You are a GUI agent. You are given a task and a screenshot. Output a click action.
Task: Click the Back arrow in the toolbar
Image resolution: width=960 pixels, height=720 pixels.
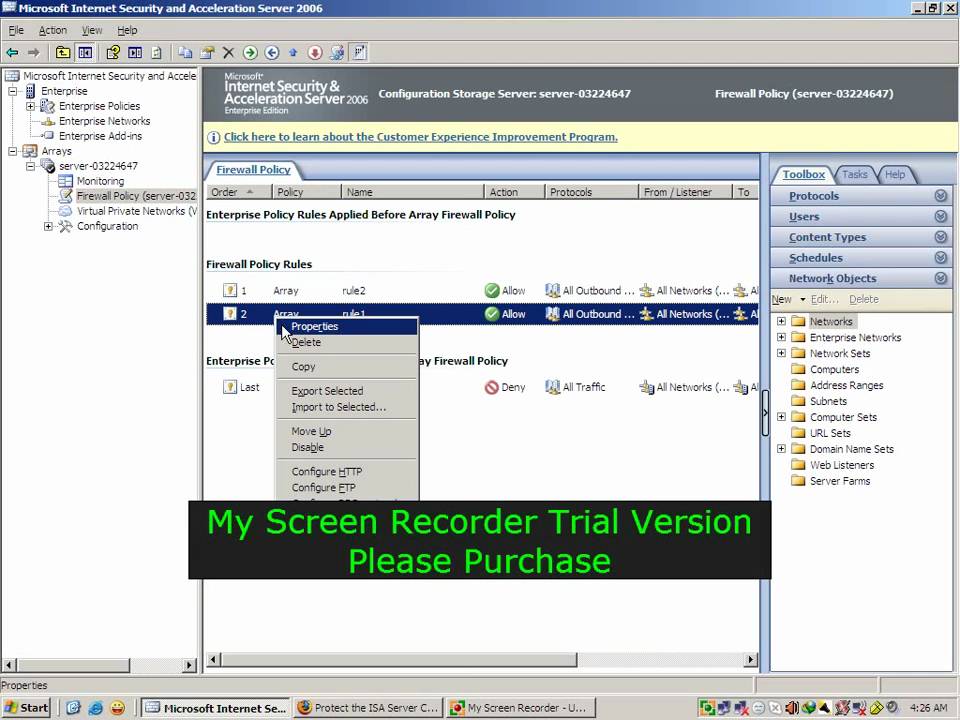[x=12, y=53]
